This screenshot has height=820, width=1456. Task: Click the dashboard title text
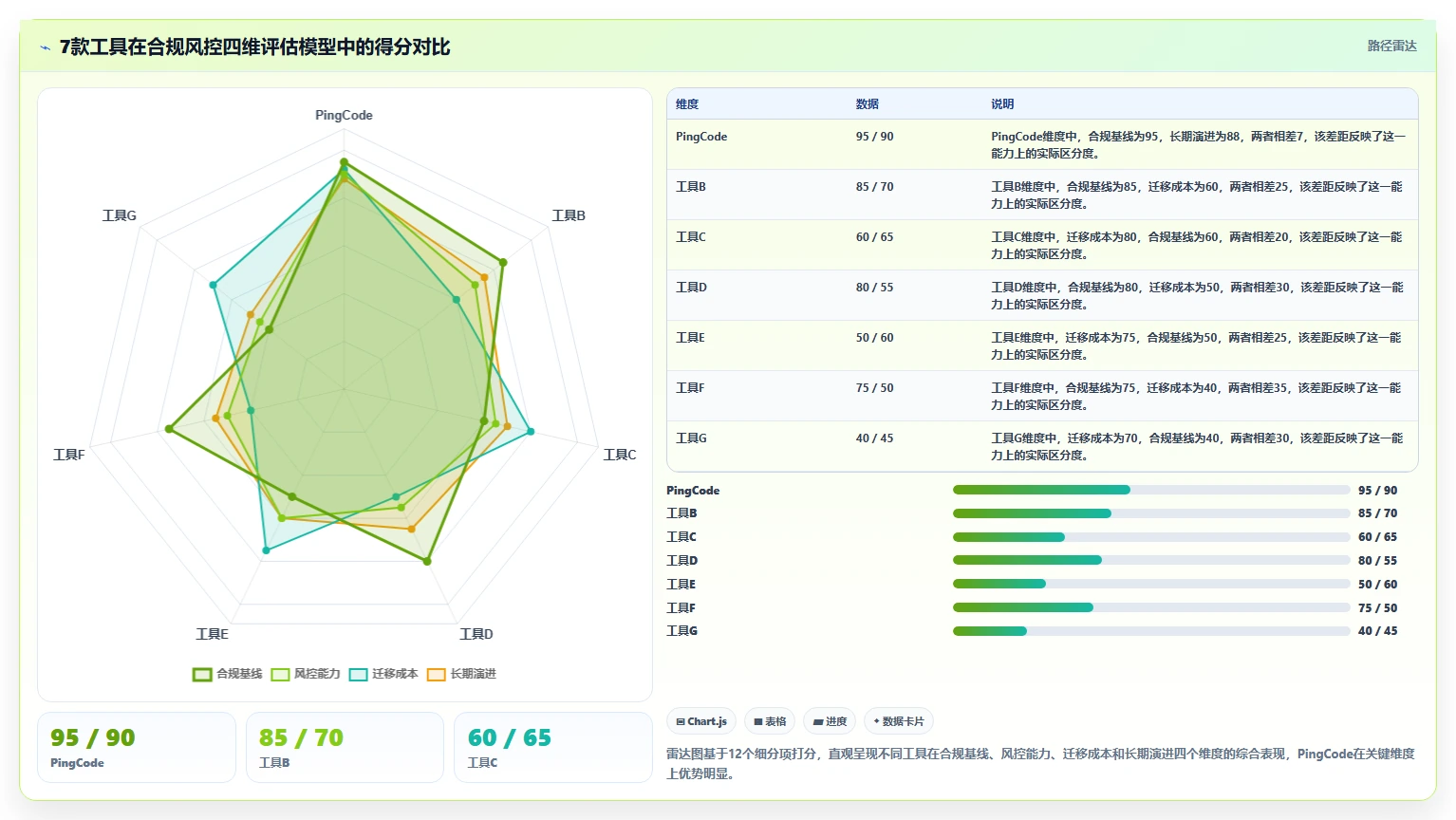254,47
